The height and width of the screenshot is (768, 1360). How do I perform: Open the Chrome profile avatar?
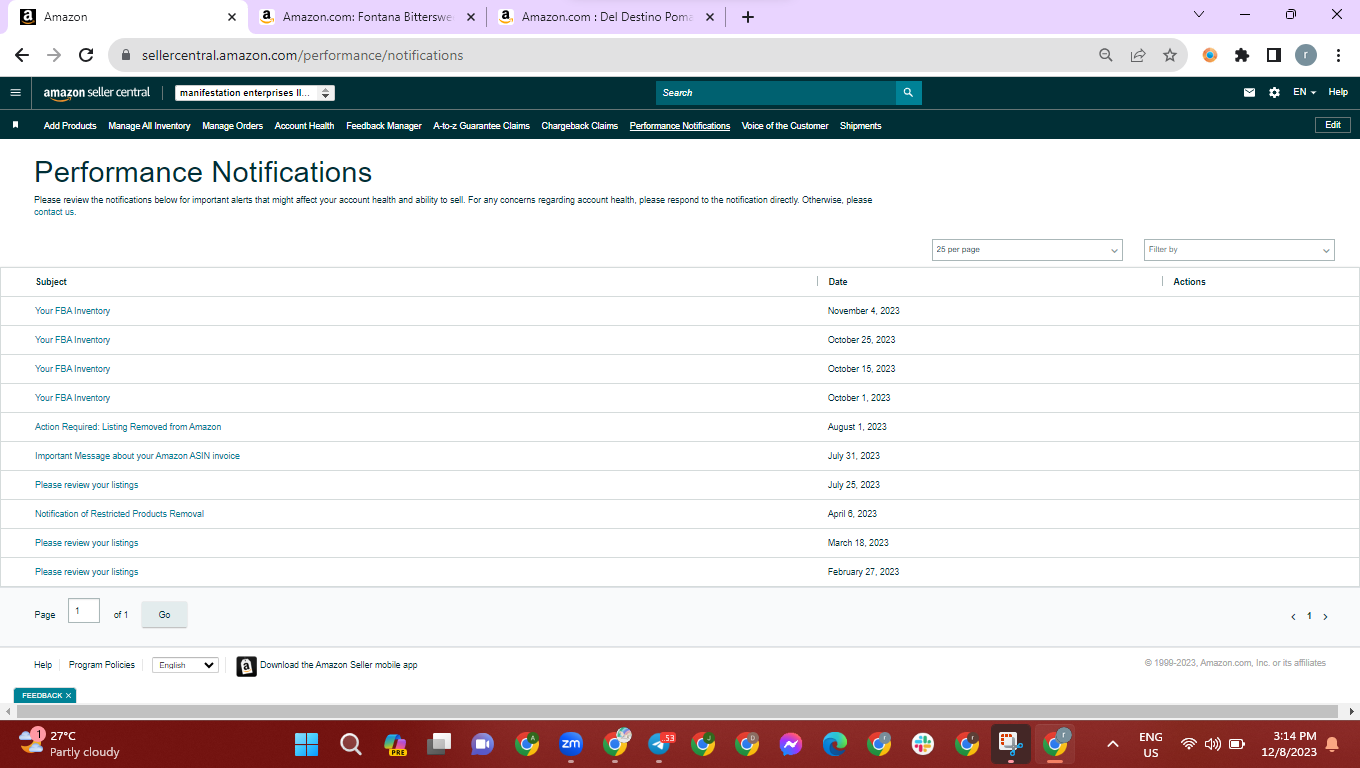(1306, 55)
